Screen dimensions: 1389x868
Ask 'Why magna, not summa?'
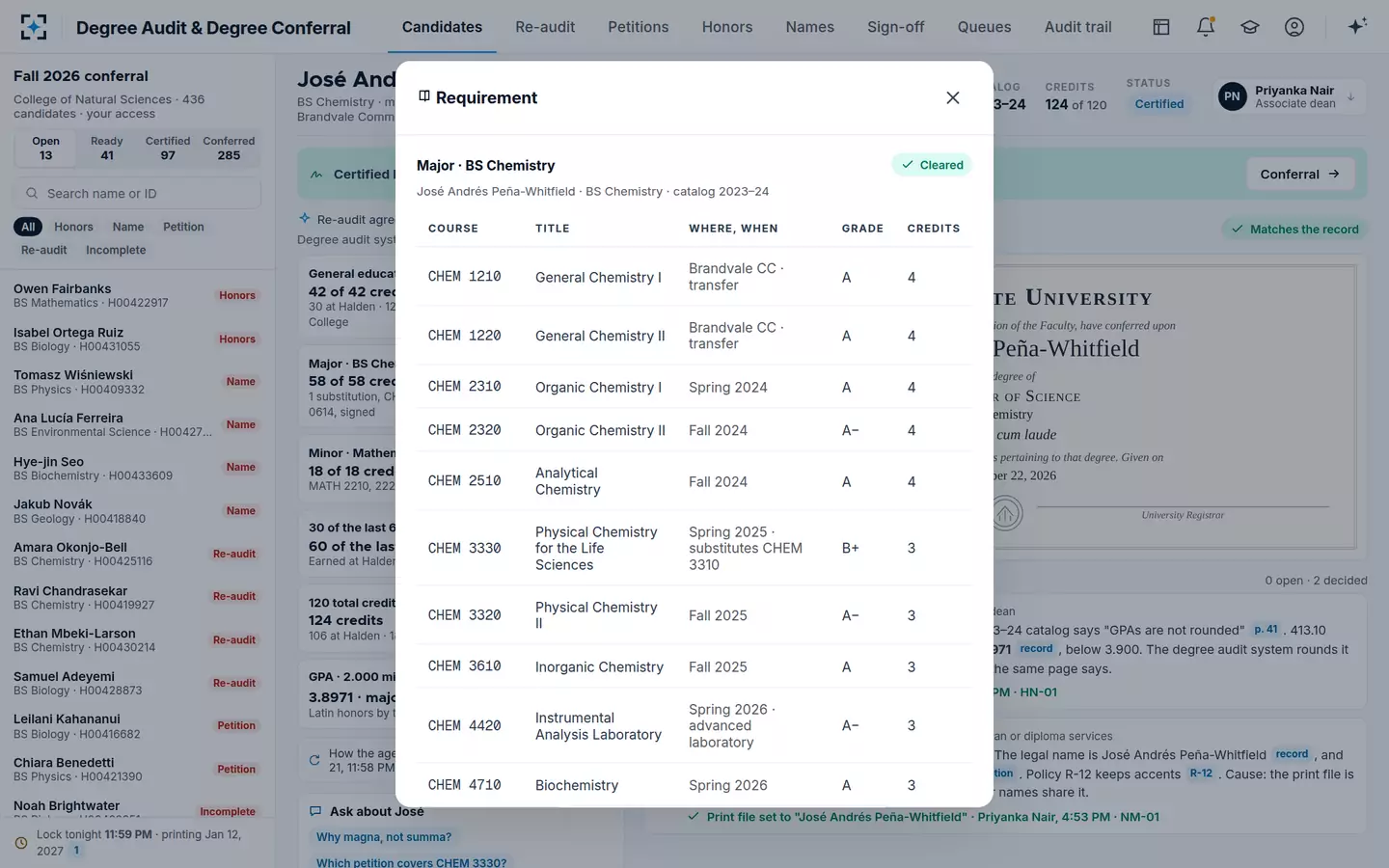pyautogui.click(x=384, y=837)
